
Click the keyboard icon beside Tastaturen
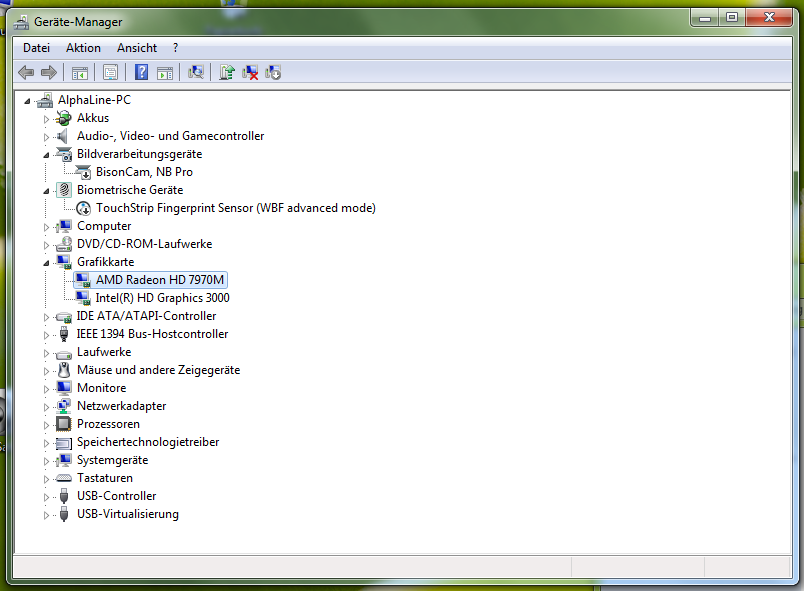click(64, 478)
